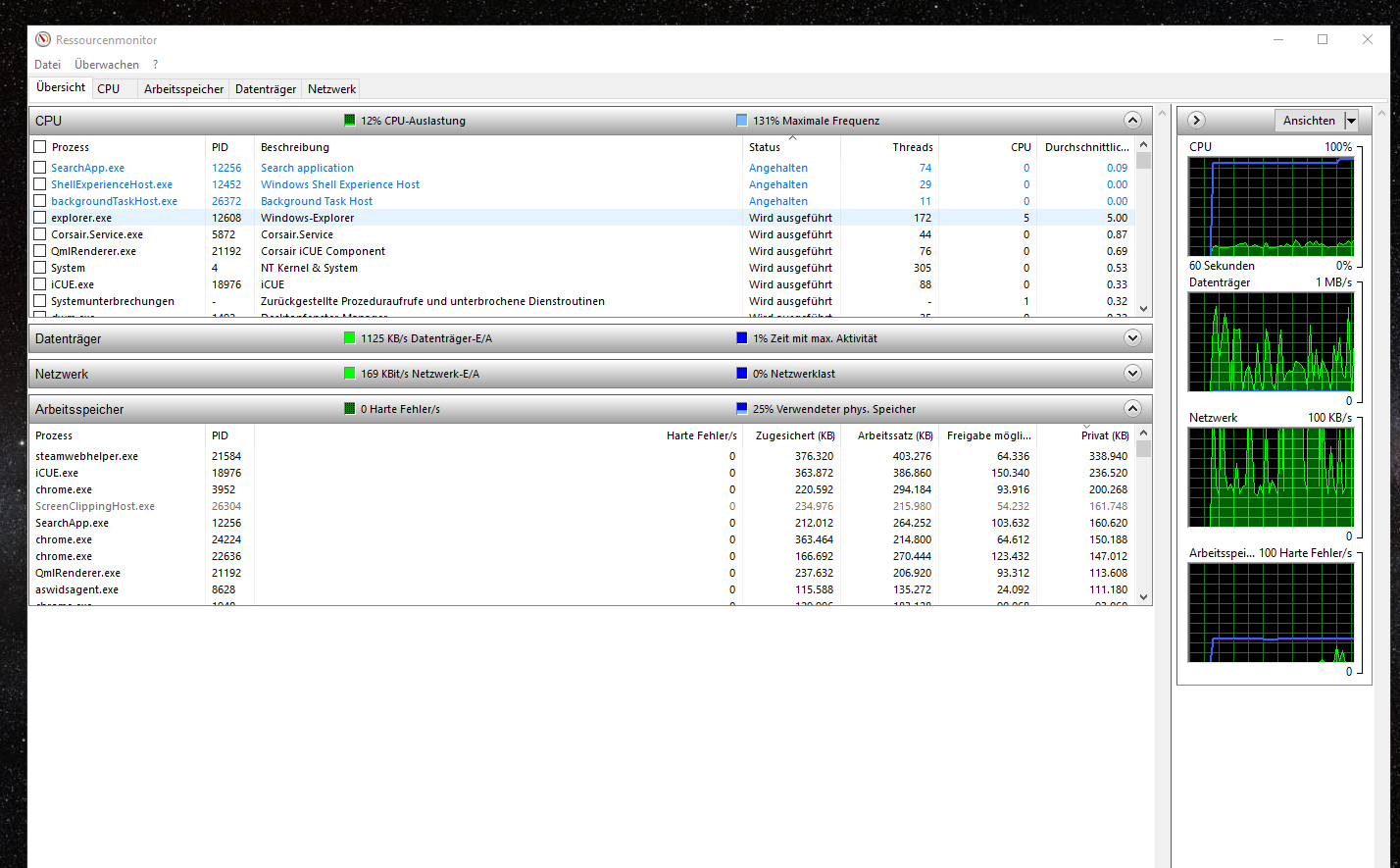
Task: Select aswidsagent.exe memory row
Action: click(x=582, y=589)
